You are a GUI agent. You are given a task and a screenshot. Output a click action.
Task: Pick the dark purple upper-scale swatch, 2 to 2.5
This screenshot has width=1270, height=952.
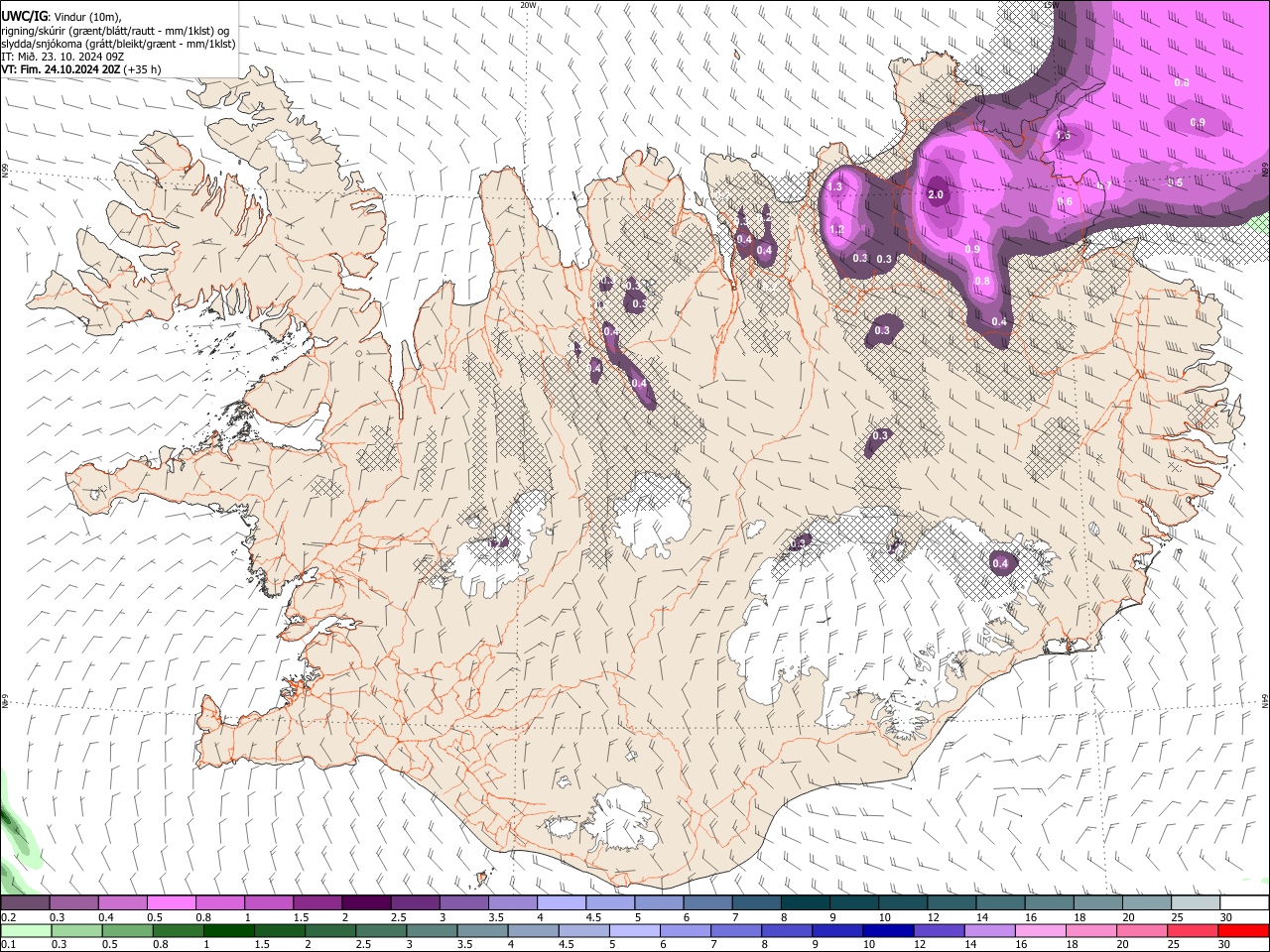tap(365, 902)
